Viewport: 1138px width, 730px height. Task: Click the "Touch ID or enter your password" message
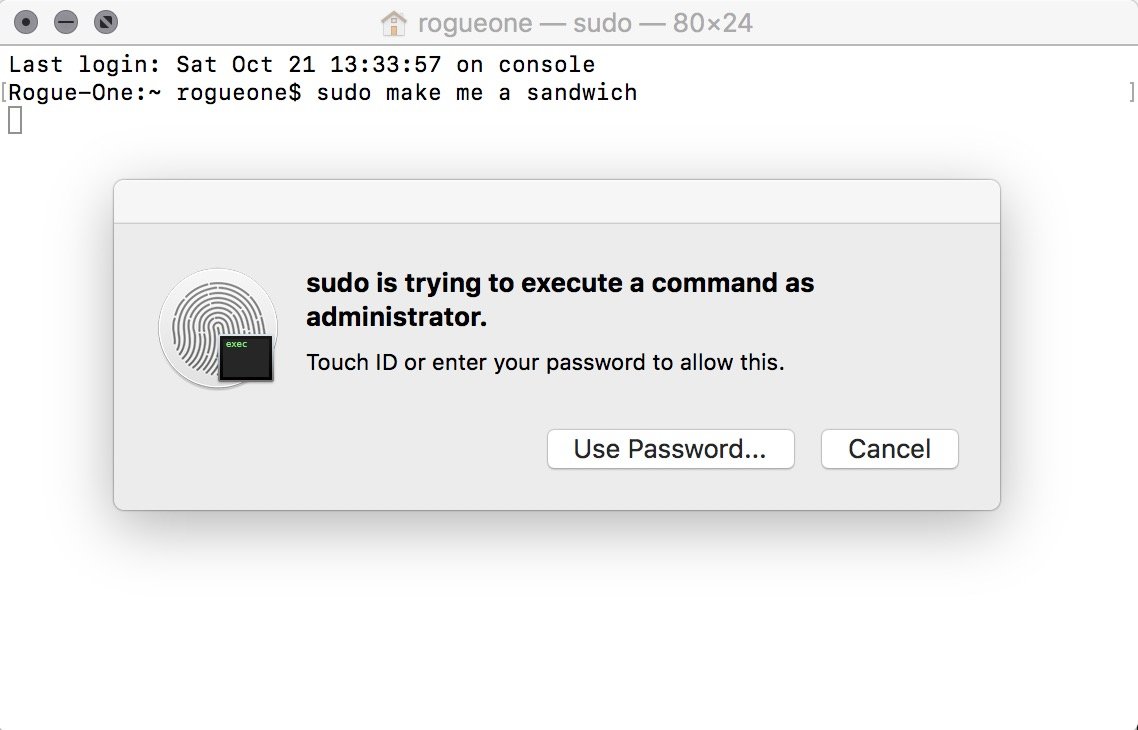545,362
